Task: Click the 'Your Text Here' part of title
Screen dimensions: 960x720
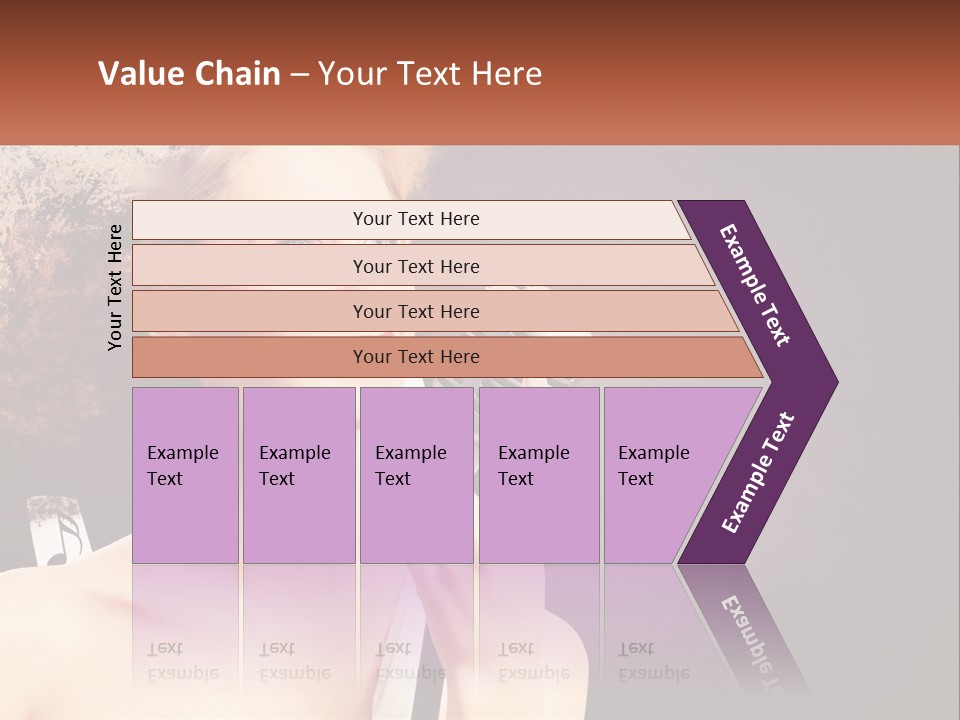Action: coord(430,74)
